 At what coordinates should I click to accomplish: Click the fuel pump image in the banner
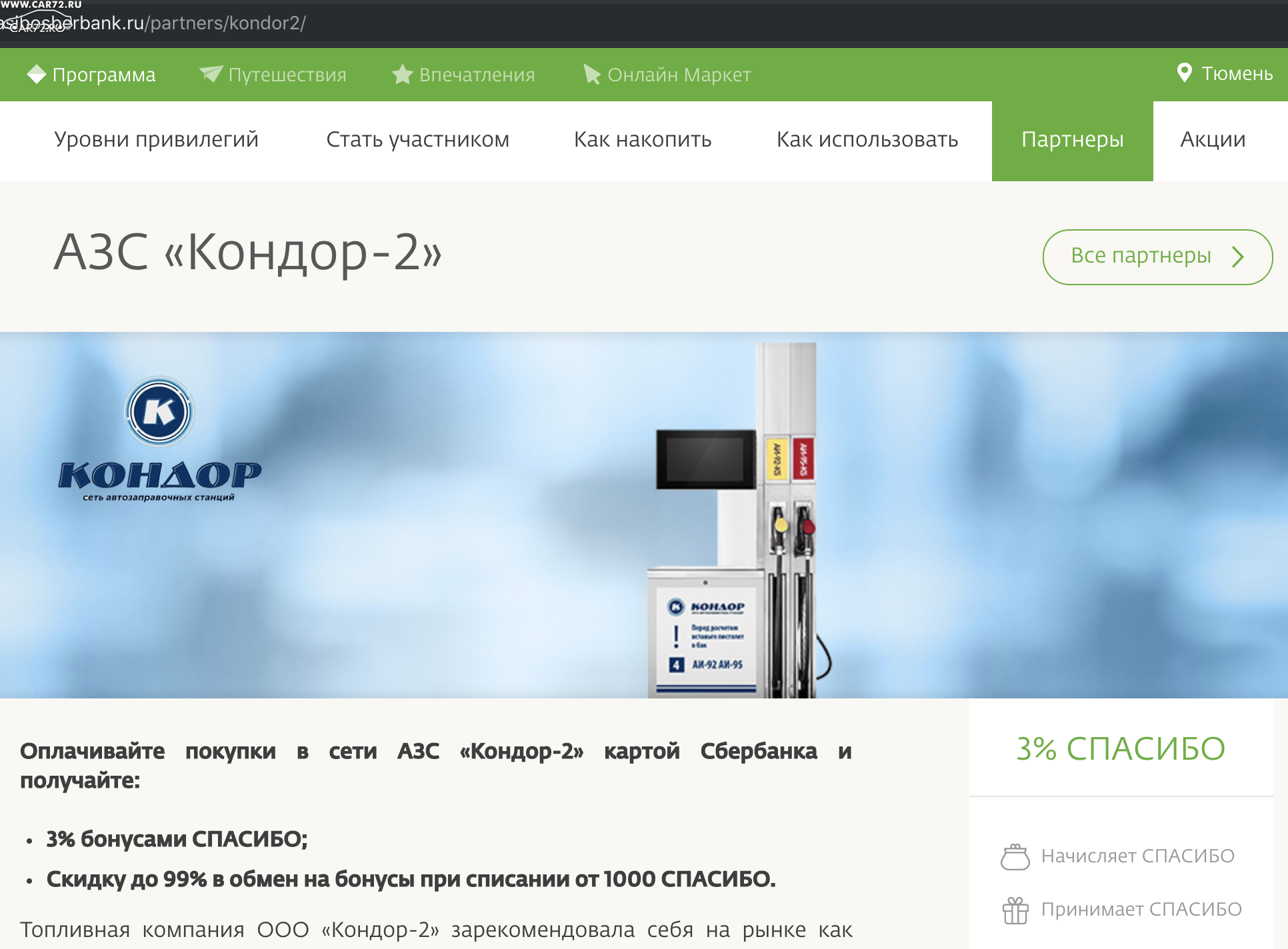tap(739, 520)
